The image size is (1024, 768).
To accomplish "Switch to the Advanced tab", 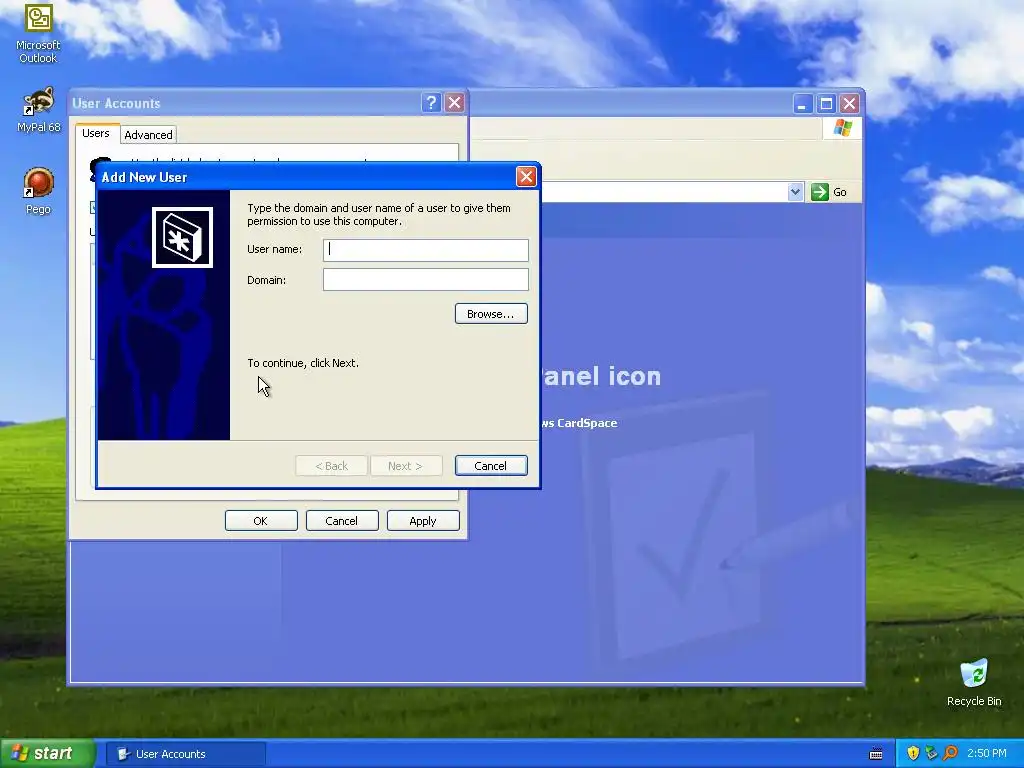I will (x=148, y=135).
